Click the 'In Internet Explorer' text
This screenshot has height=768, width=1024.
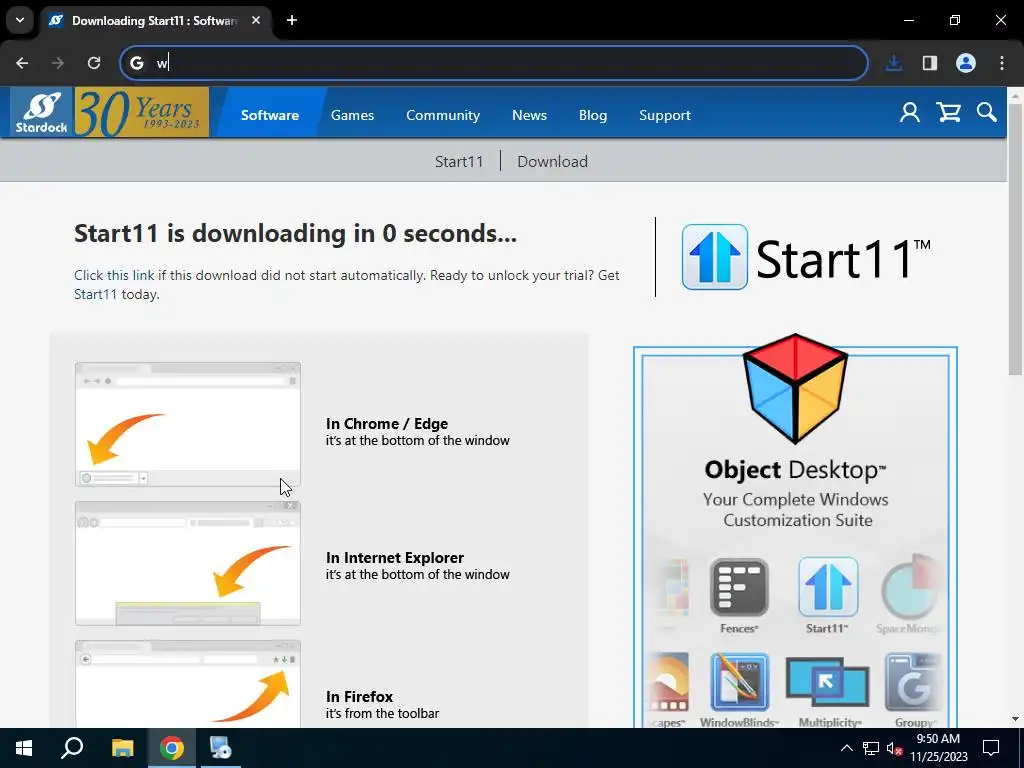(394, 557)
